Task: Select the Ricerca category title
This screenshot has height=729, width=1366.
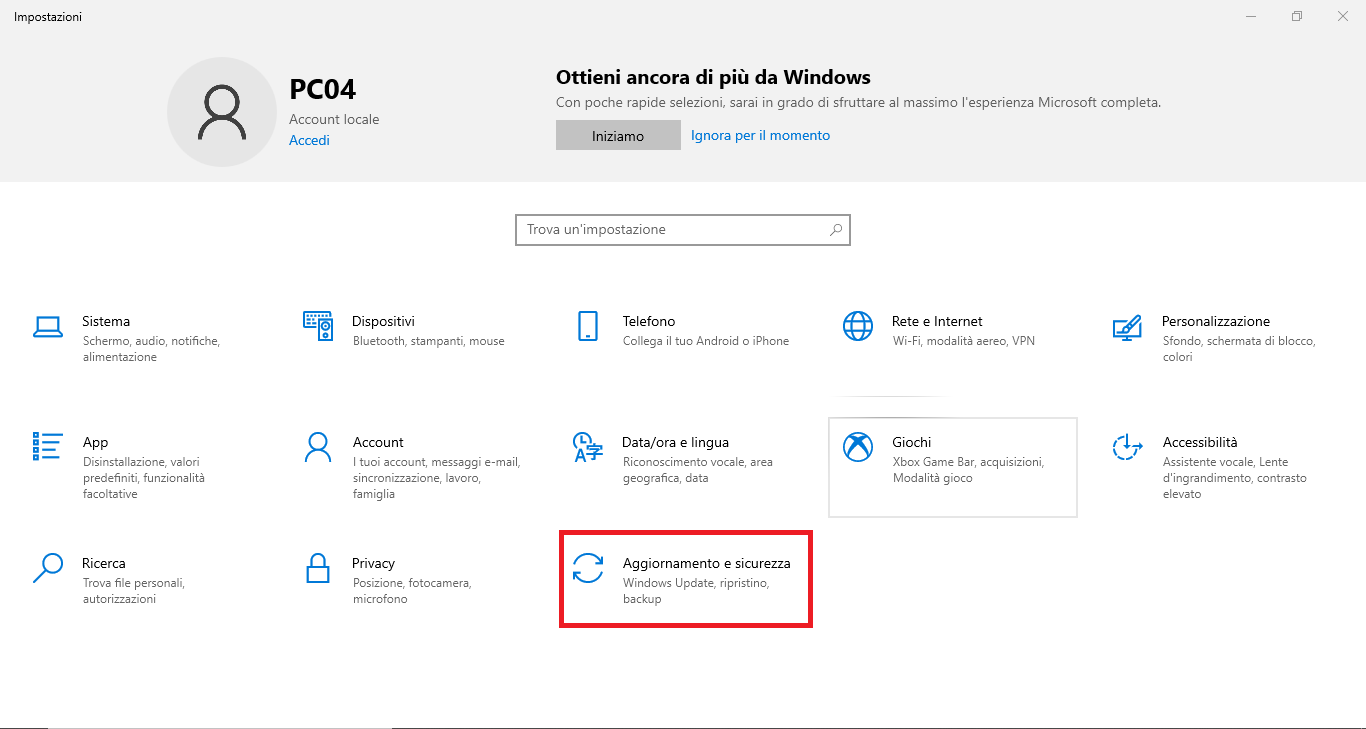Action: coord(104,563)
